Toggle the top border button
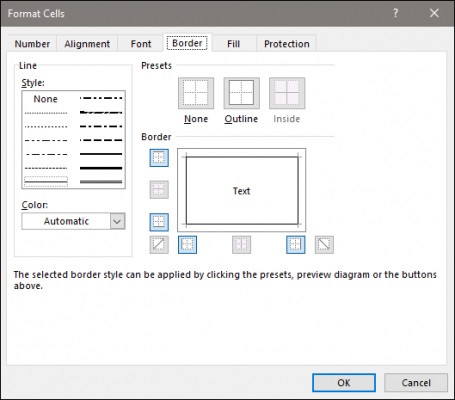 click(x=159, y=158)
